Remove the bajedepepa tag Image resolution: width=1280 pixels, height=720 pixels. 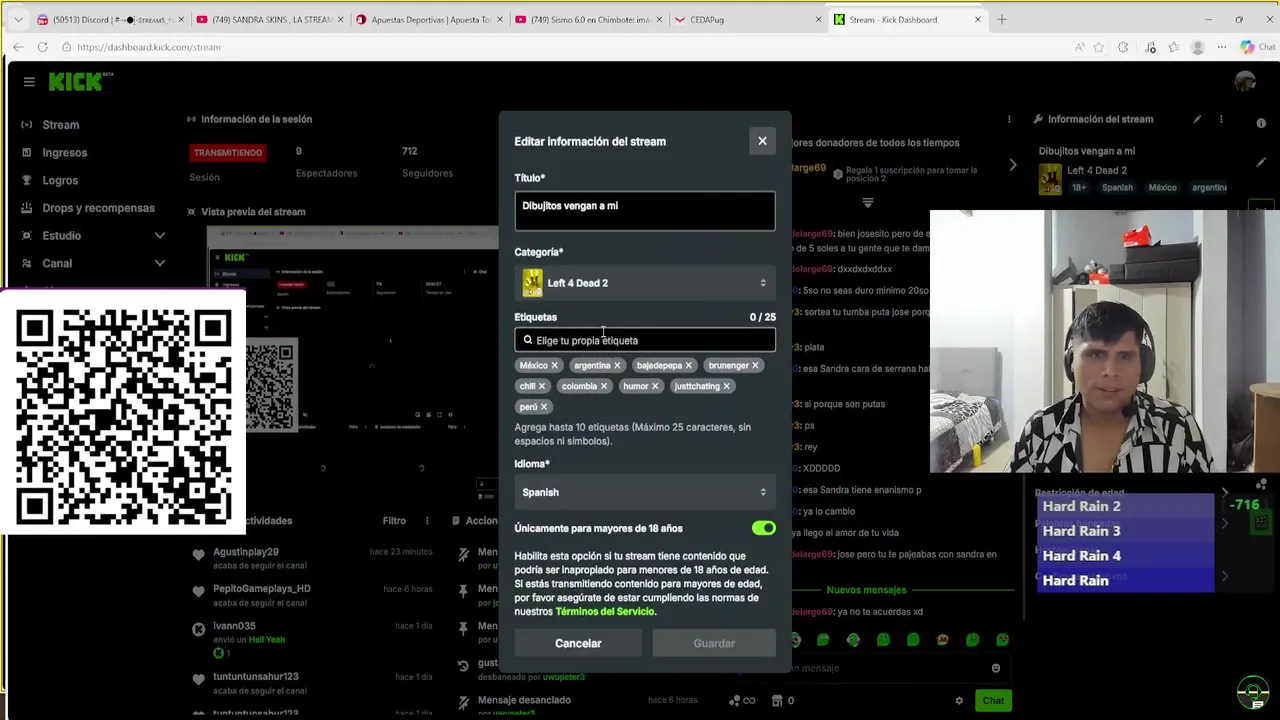click(688, 366)
